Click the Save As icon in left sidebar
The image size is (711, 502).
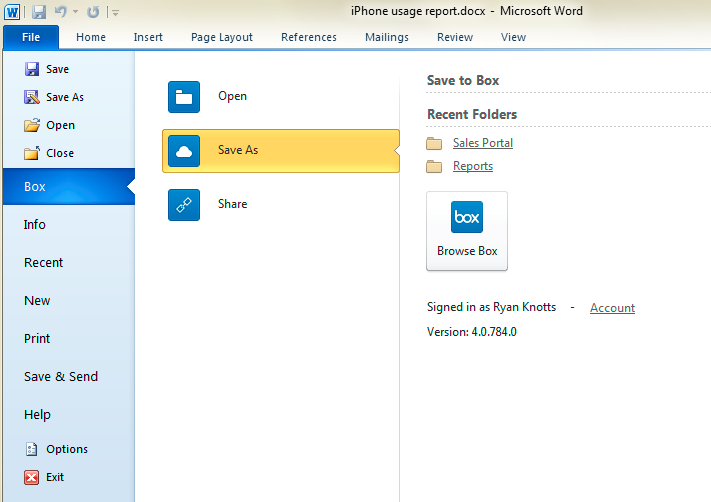pyautogui.click(x=32, y=97)
